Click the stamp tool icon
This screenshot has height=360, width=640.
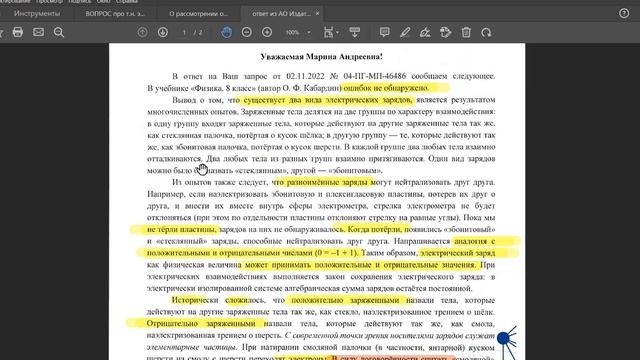coord(445,32)
